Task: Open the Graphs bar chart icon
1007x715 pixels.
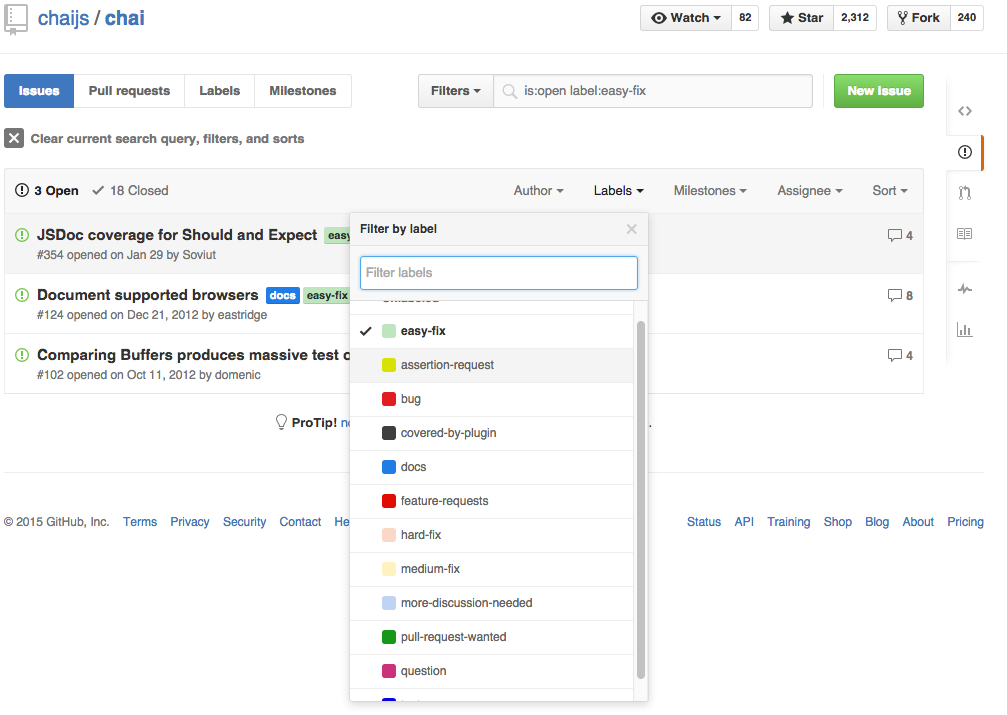Action: click(965, 330)
